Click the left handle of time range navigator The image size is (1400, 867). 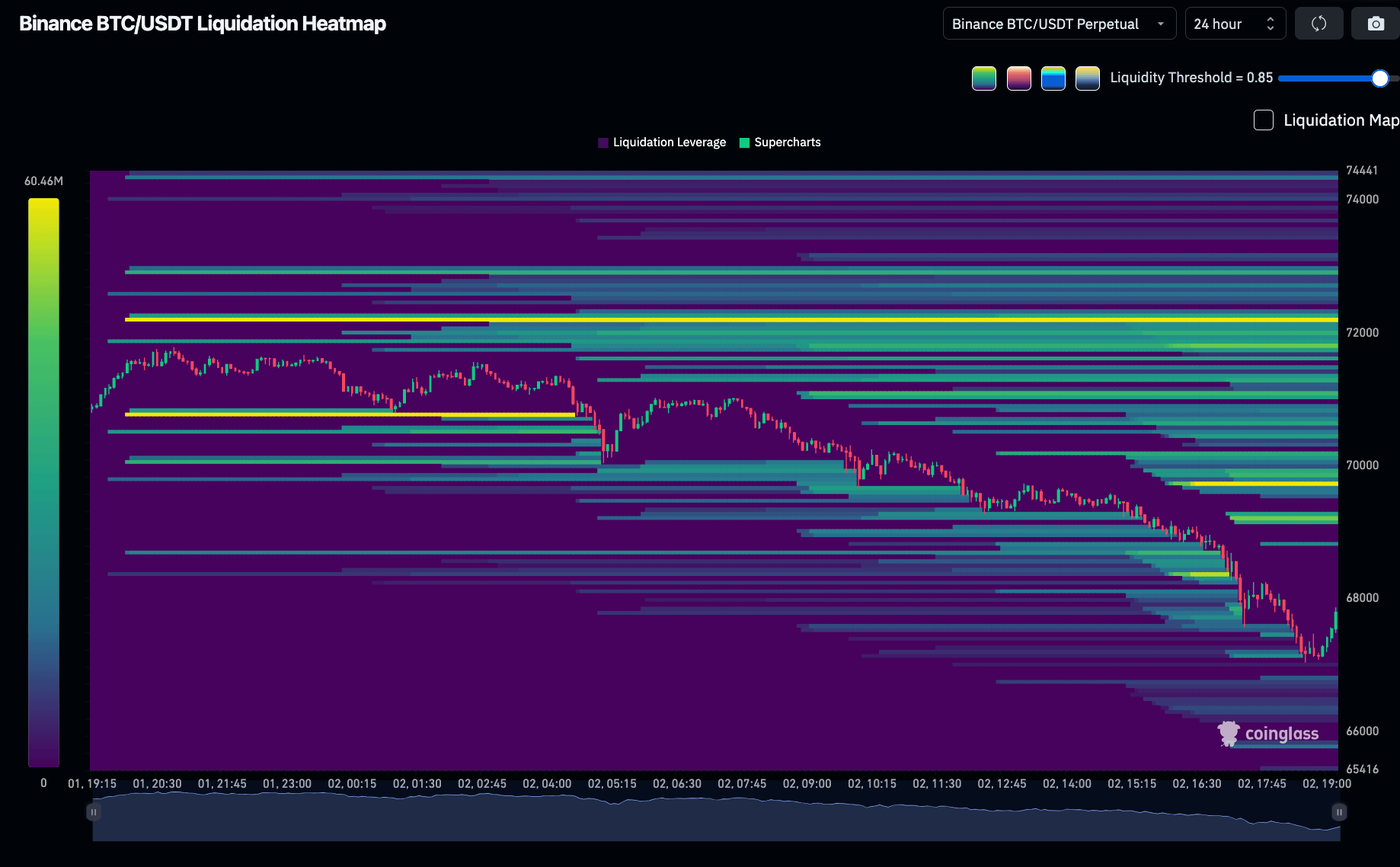94,812
